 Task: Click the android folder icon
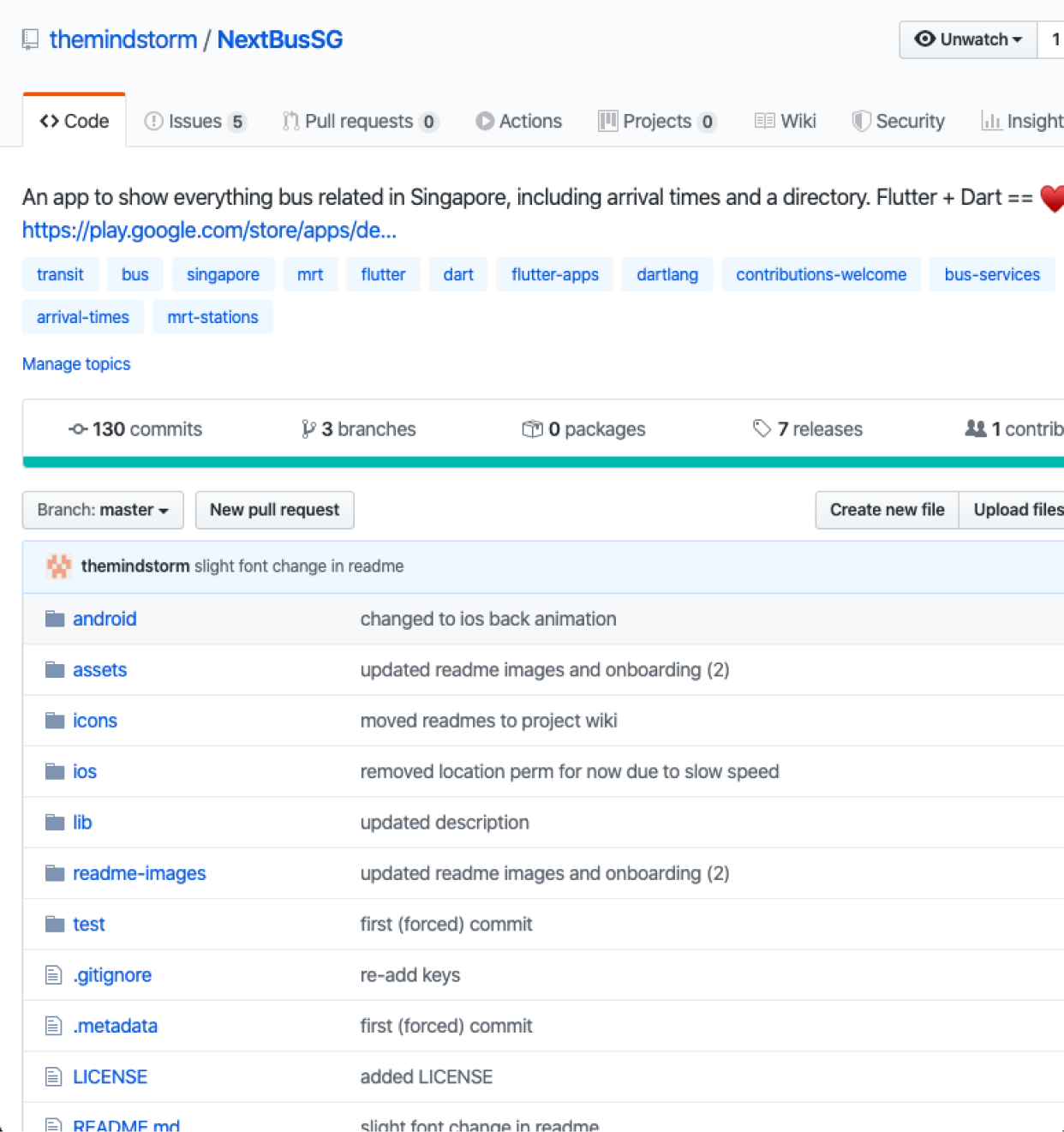55,619
